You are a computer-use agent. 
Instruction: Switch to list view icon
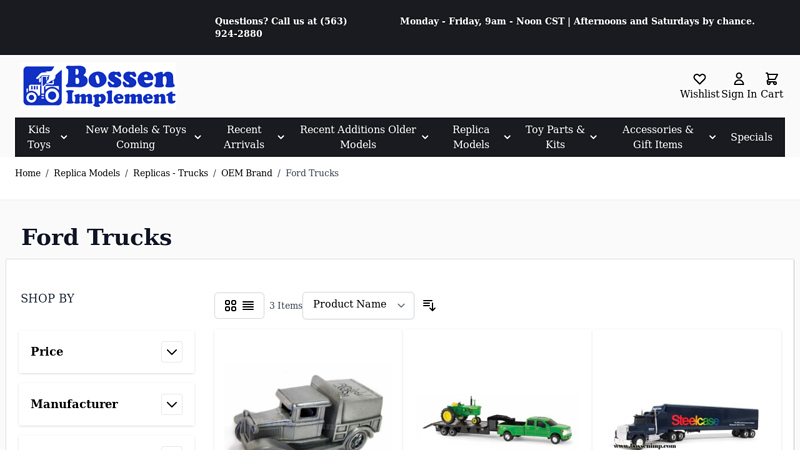click(x=248, y=306)
